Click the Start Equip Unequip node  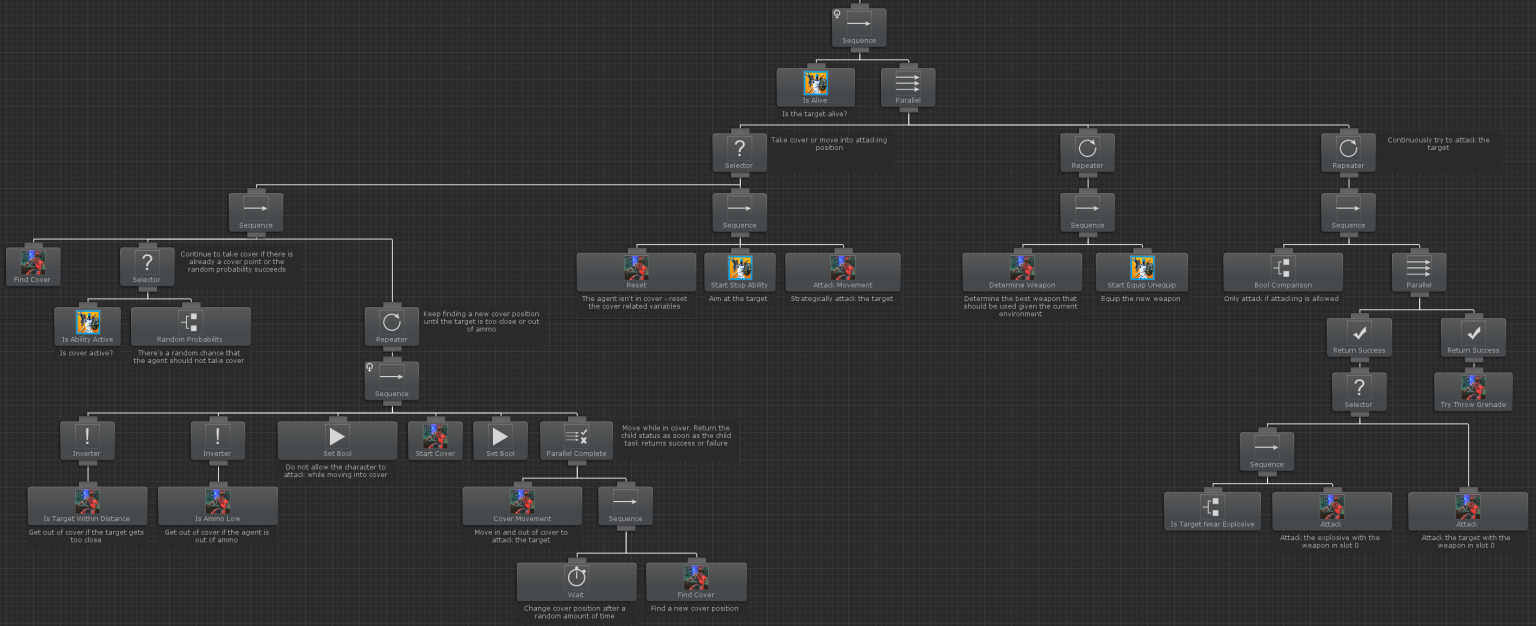1142,272
